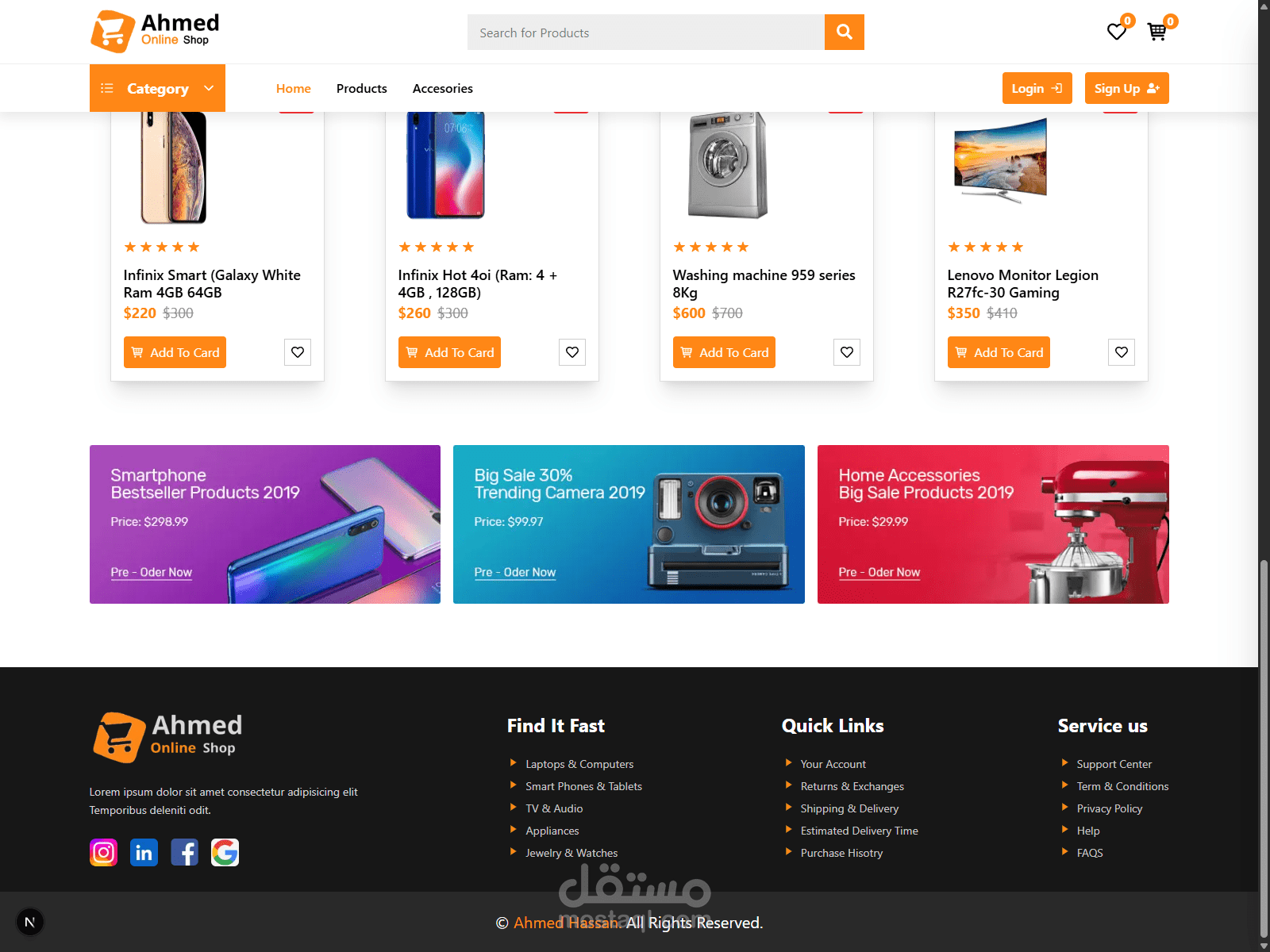This screenshot has height=952, width=1270.
Task: Go to the Products menu item
Action: [362, 88]
